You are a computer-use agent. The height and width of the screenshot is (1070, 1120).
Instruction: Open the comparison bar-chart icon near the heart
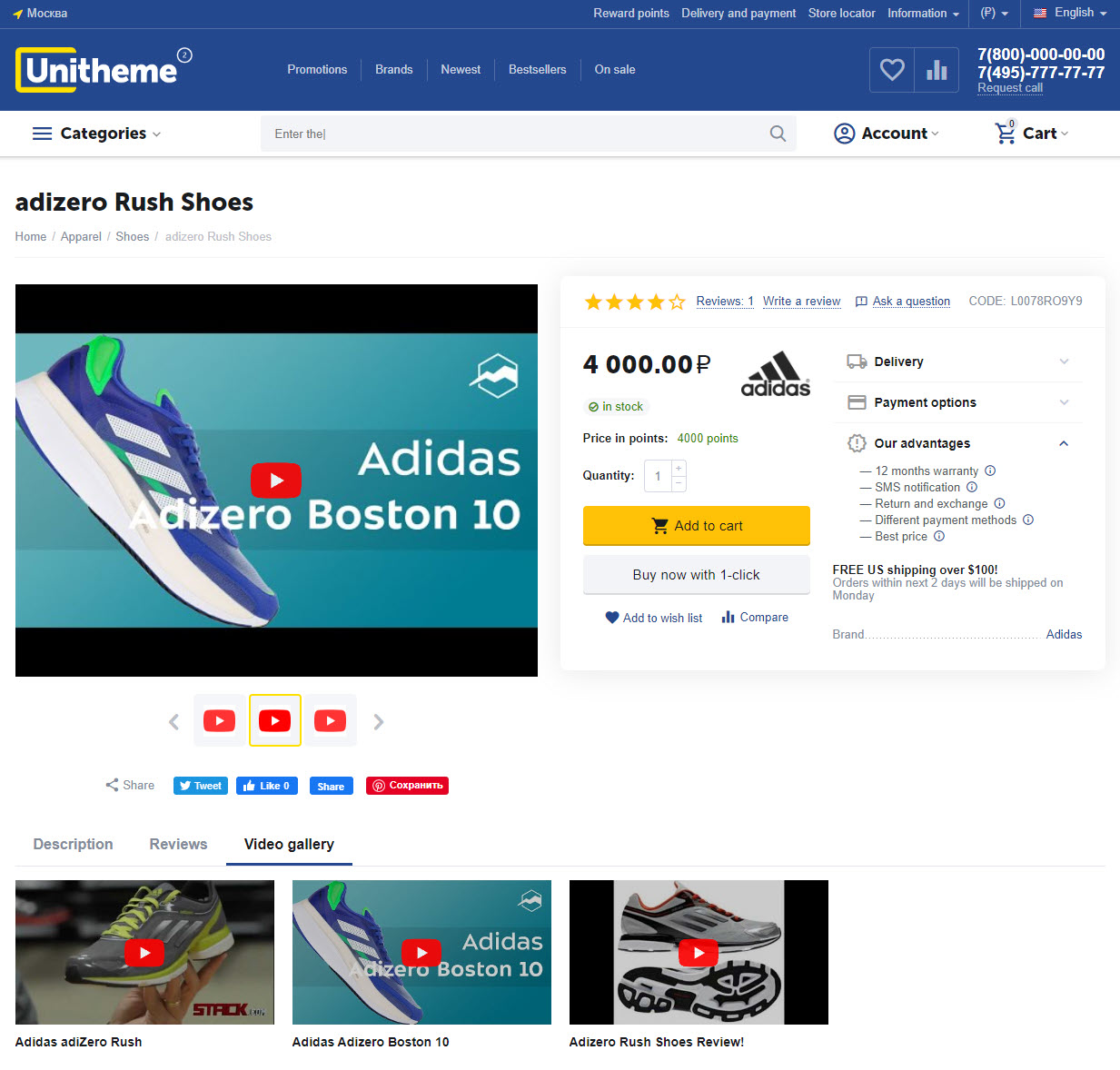[x=937, y=69]
